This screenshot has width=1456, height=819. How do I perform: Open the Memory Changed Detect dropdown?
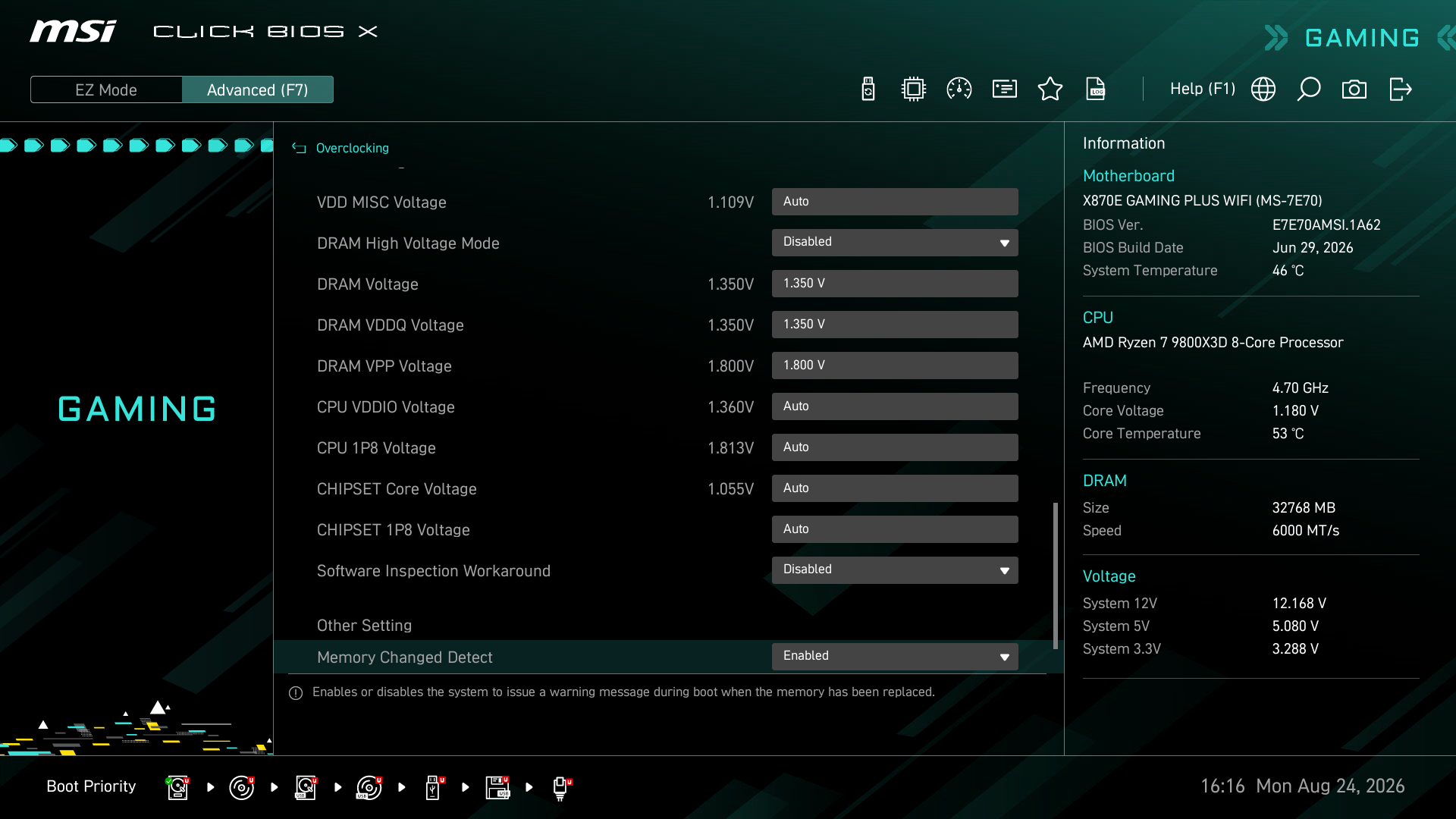(x=895, y=657)
